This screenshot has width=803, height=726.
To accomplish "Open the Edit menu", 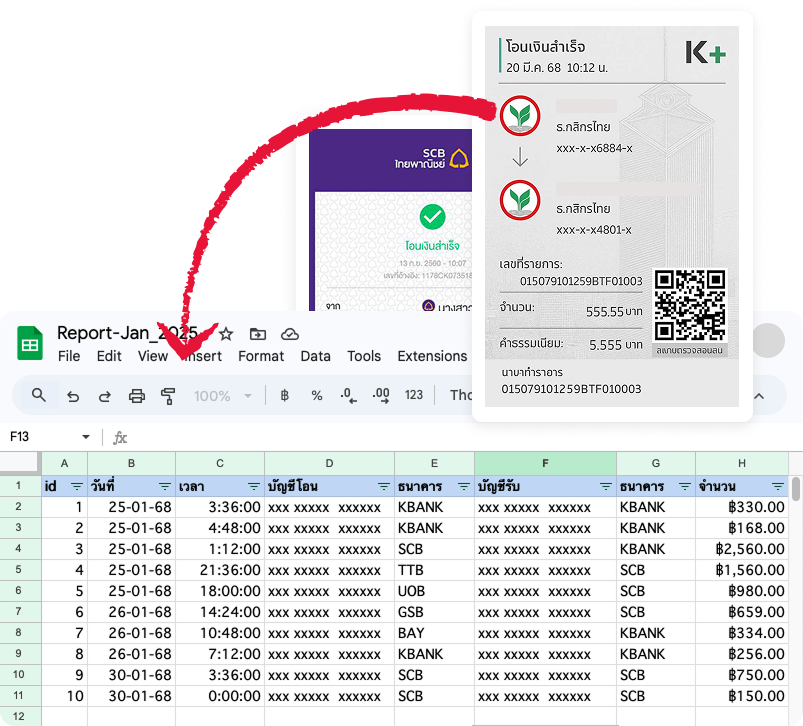I will click(x=109, y=356).
